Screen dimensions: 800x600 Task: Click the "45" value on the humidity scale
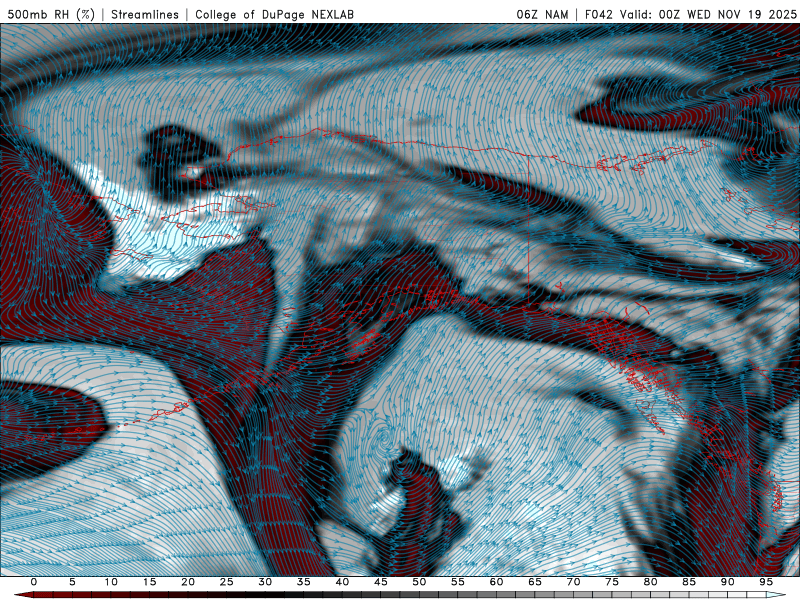coord(381,582)
